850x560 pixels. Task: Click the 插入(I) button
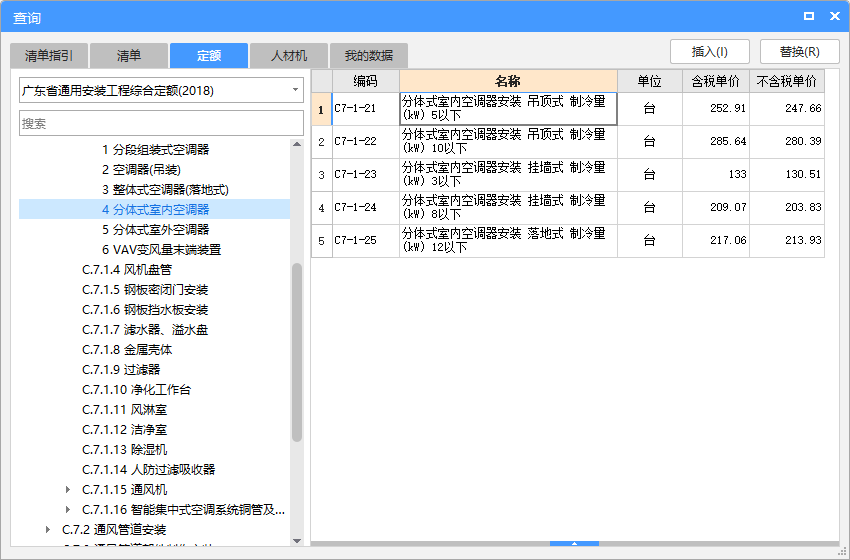(710, 52)
